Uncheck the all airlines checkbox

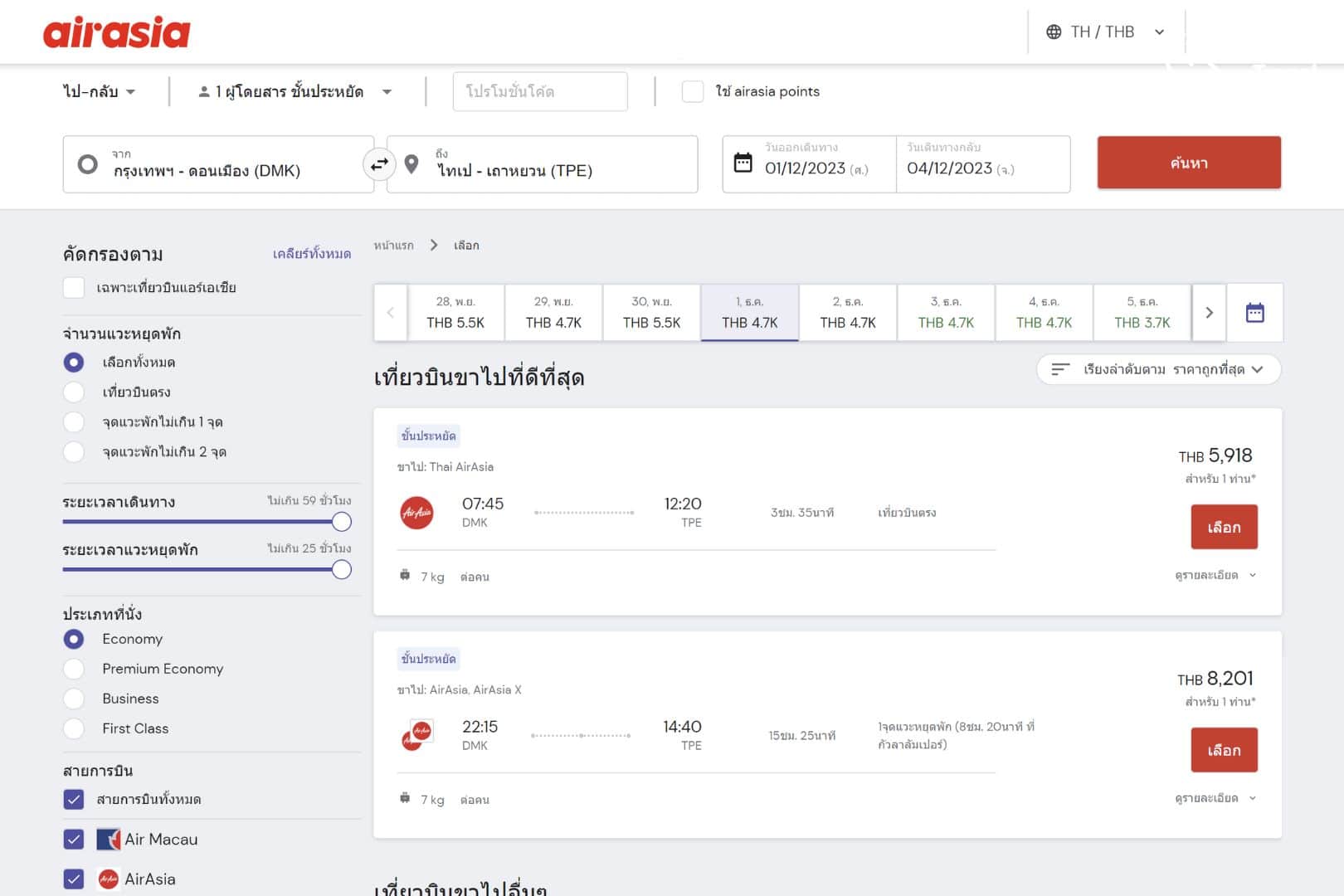coord(74,799)
